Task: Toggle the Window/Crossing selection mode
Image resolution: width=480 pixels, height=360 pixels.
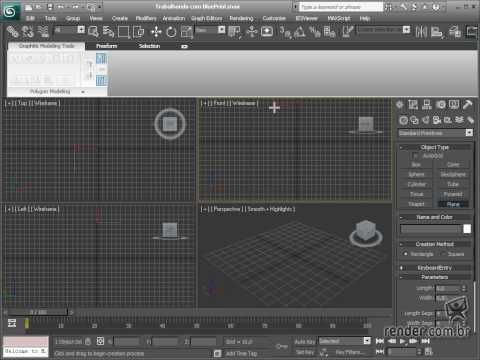Action: coord(138,32)
